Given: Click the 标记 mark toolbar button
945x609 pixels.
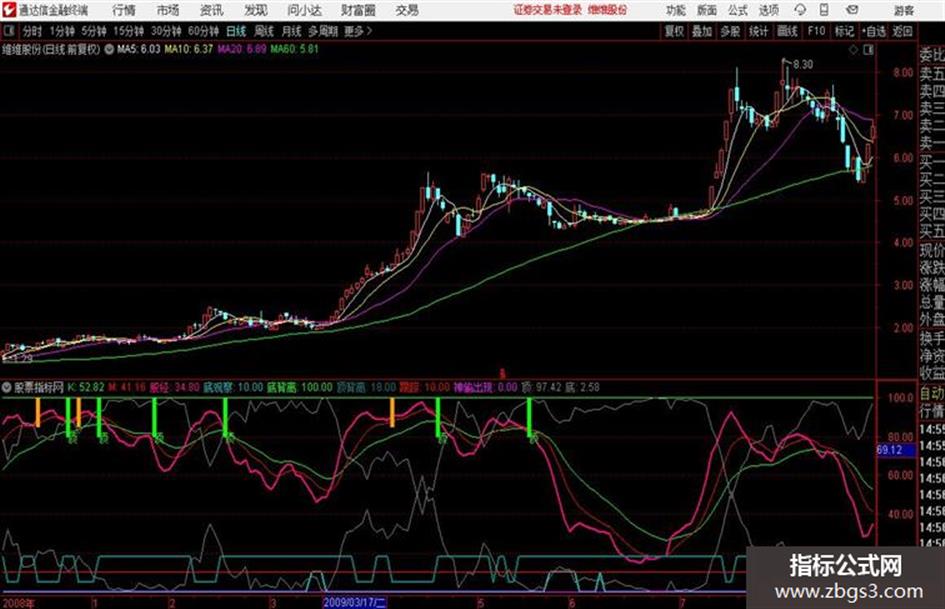Looking at the screenshot, I should [844, 31].
